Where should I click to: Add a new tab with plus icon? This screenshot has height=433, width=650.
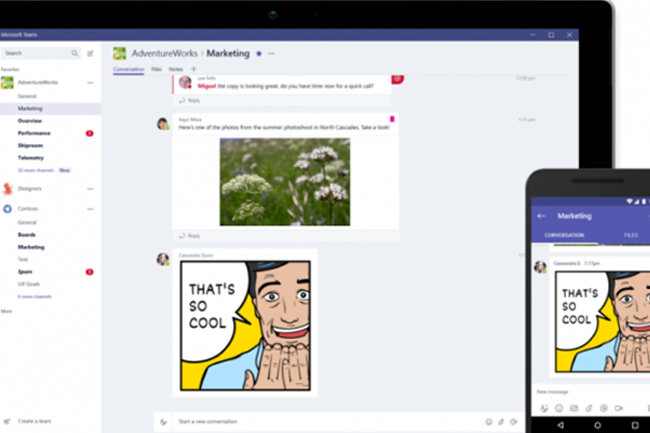click(x=193, y=69)
